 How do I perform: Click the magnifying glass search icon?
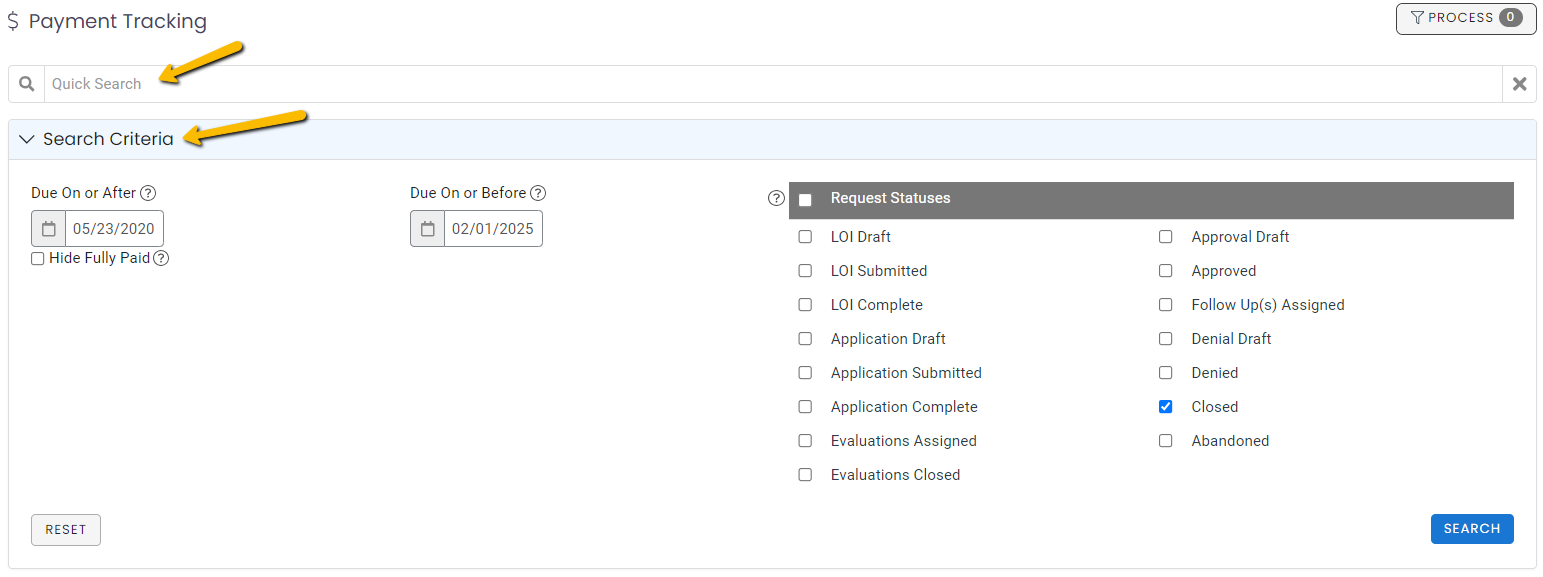click(26, 84)
